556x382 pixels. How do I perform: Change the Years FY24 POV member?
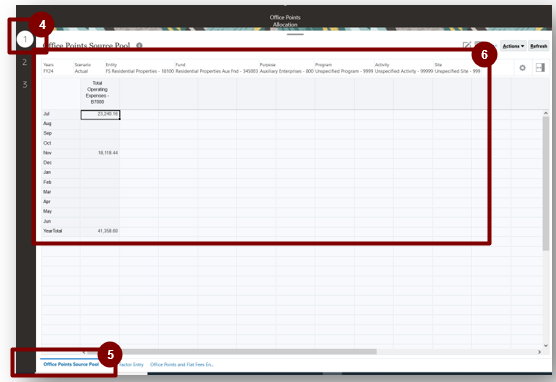(x=49, y=68)
